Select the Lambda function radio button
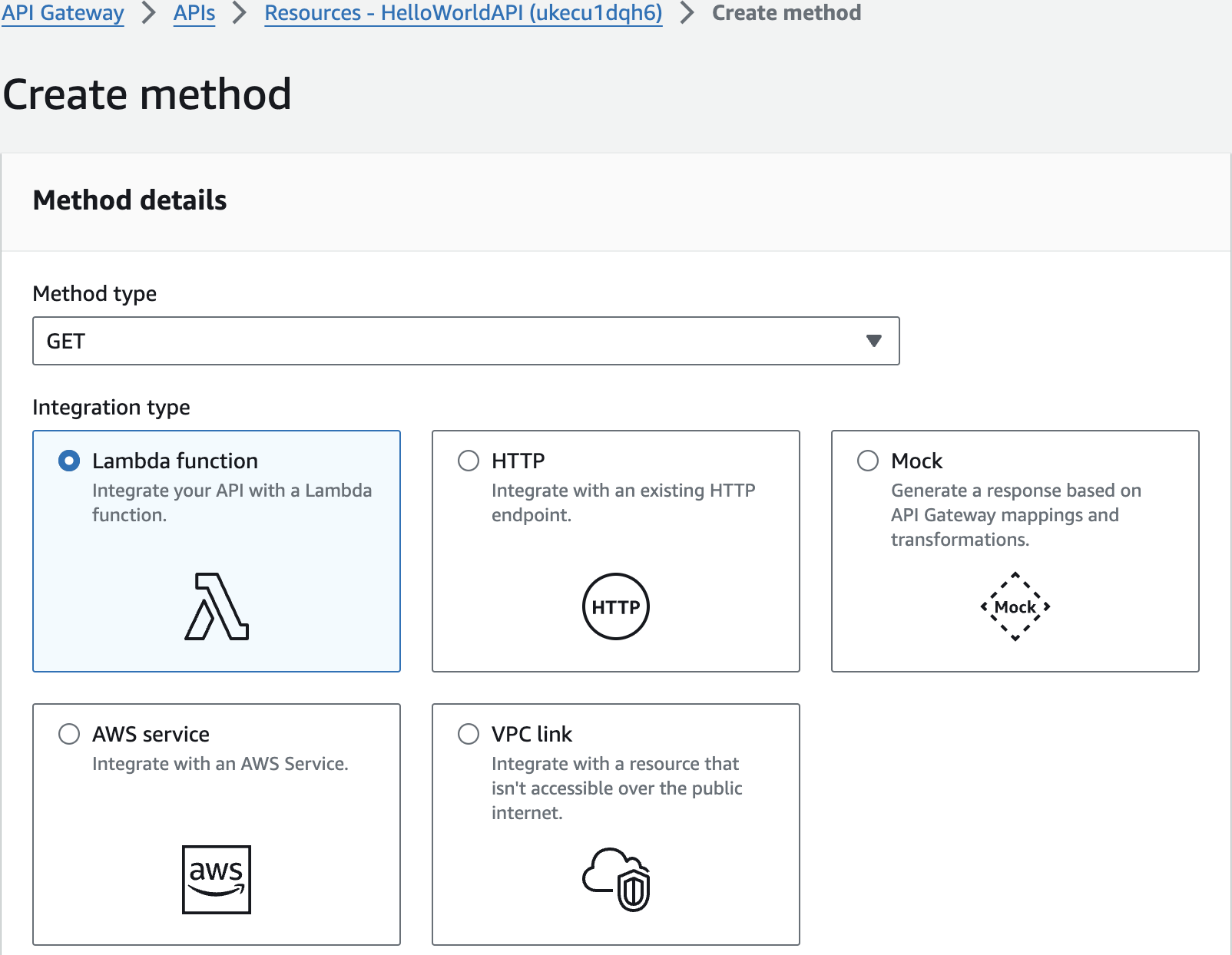The width and height of the screenshot is (1232, 955). (x=69, y=461)
